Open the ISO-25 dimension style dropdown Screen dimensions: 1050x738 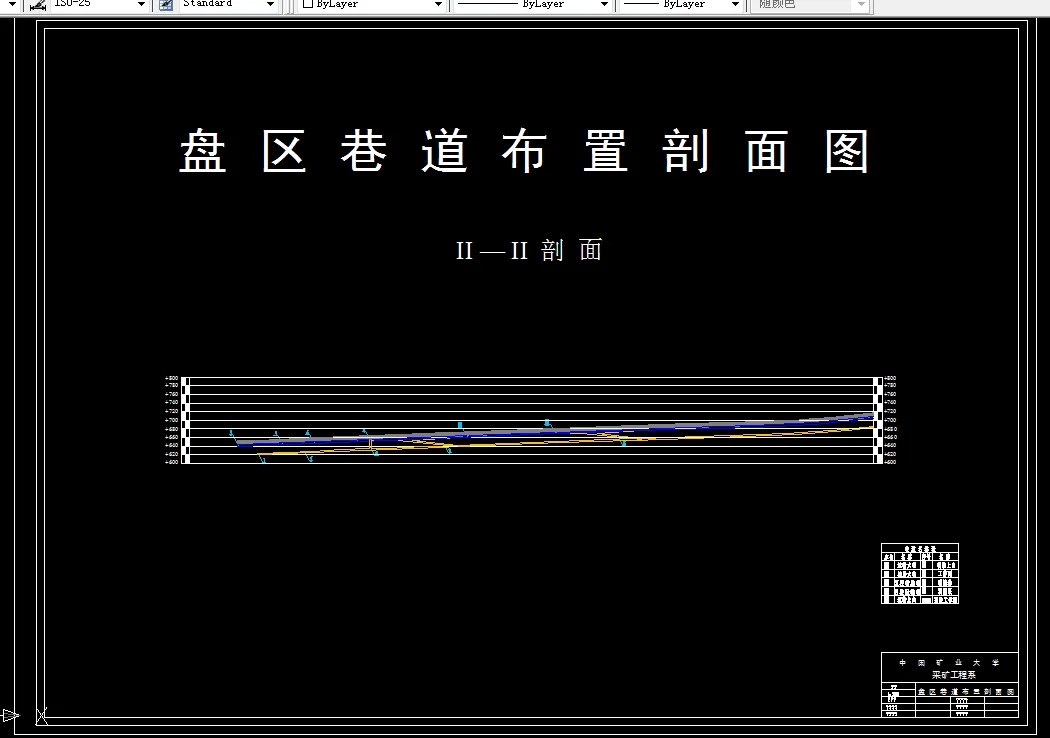coord(140,5)
